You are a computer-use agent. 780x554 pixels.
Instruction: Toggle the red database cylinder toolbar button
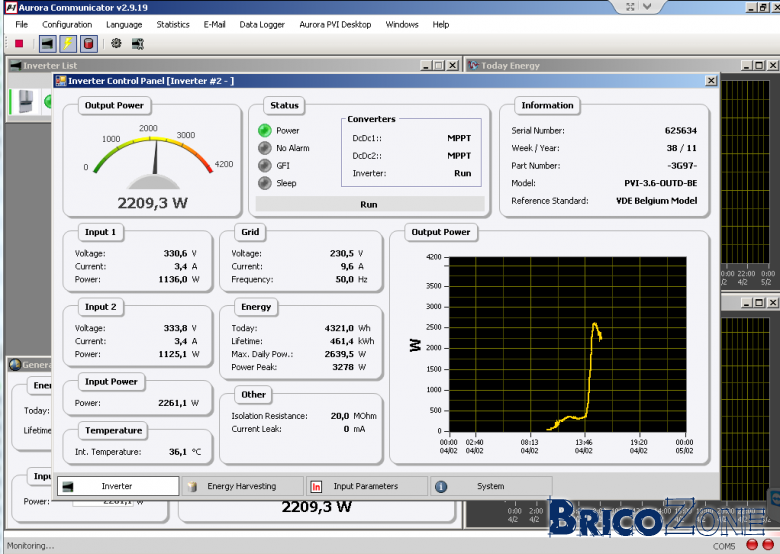89,44
